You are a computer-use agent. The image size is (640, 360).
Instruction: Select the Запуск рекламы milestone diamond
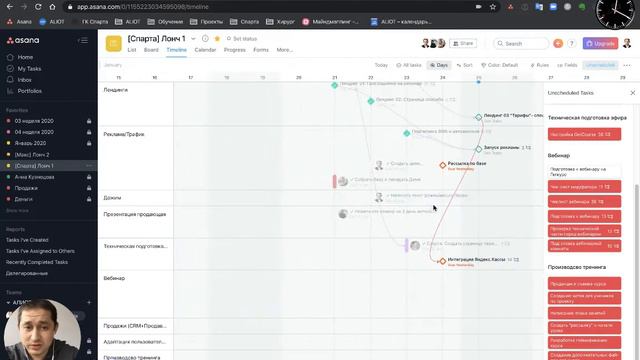click(x=479, y=149)
